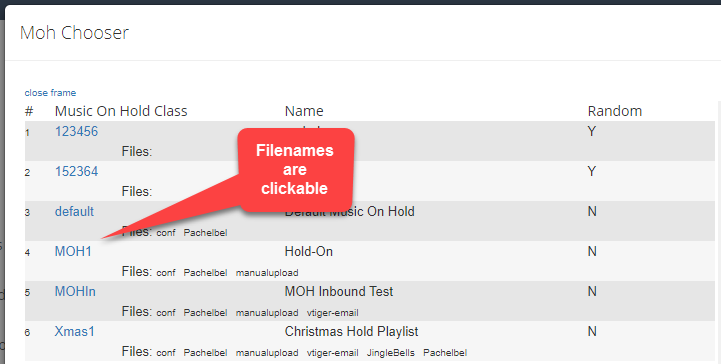Open vtiger-email file in the Xmas1 row
Viewport: 721px width, 364px height.
pyautogui.click(x=332, y=353)
